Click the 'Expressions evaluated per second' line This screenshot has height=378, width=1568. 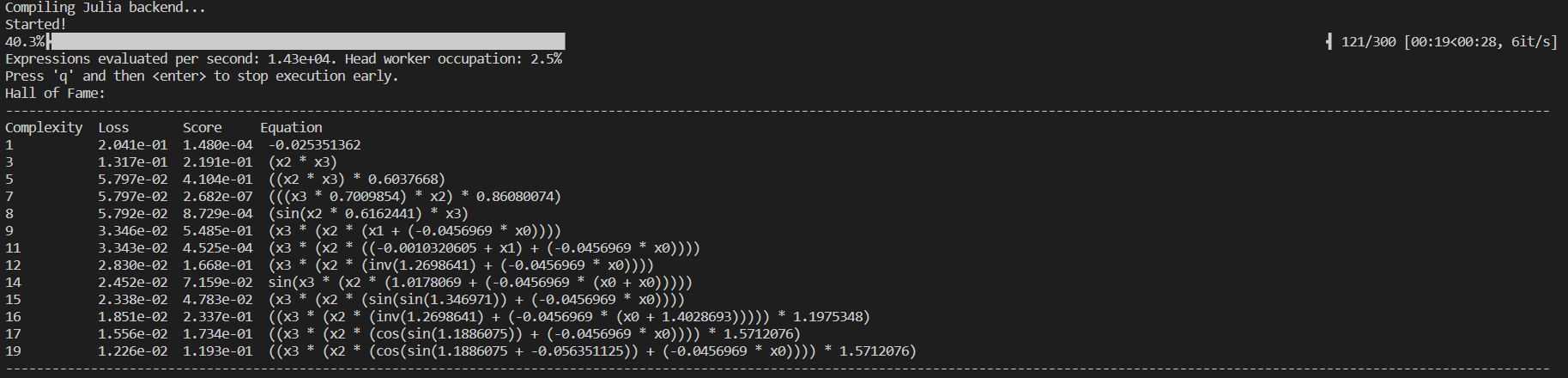(x=283, y=58)
